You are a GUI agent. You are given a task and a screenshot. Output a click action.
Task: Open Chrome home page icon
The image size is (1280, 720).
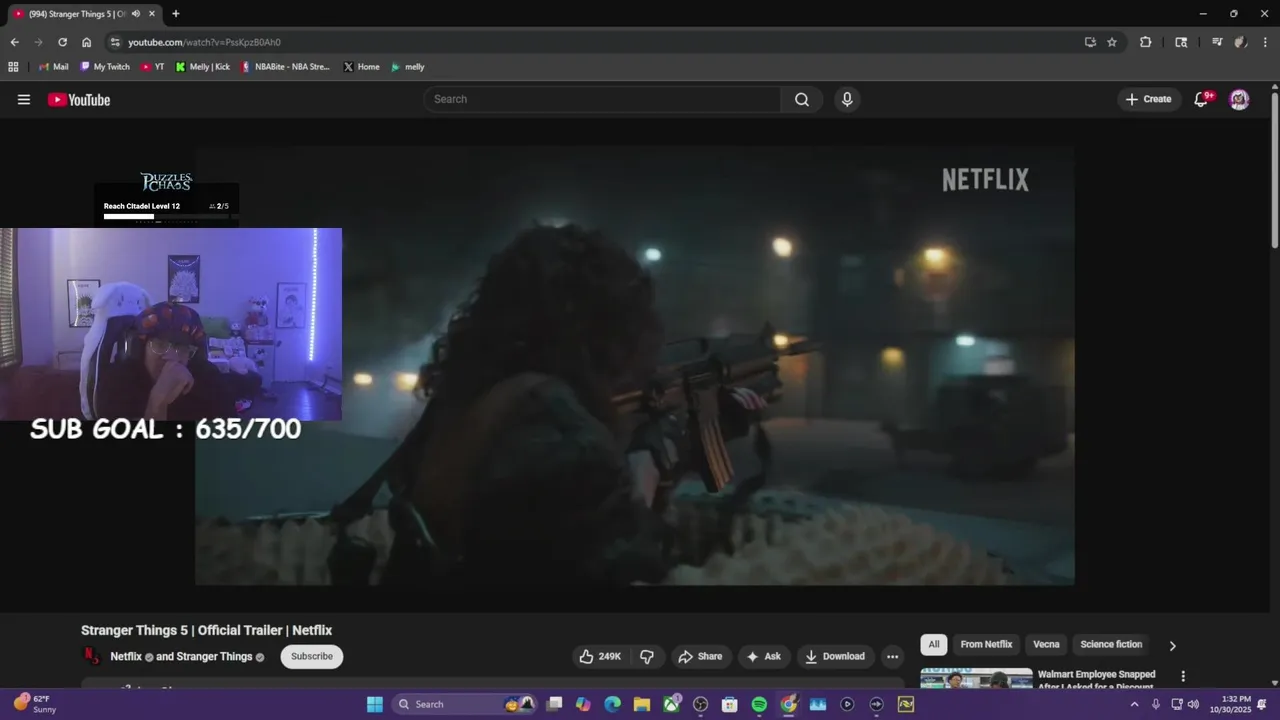coord(86,42)
